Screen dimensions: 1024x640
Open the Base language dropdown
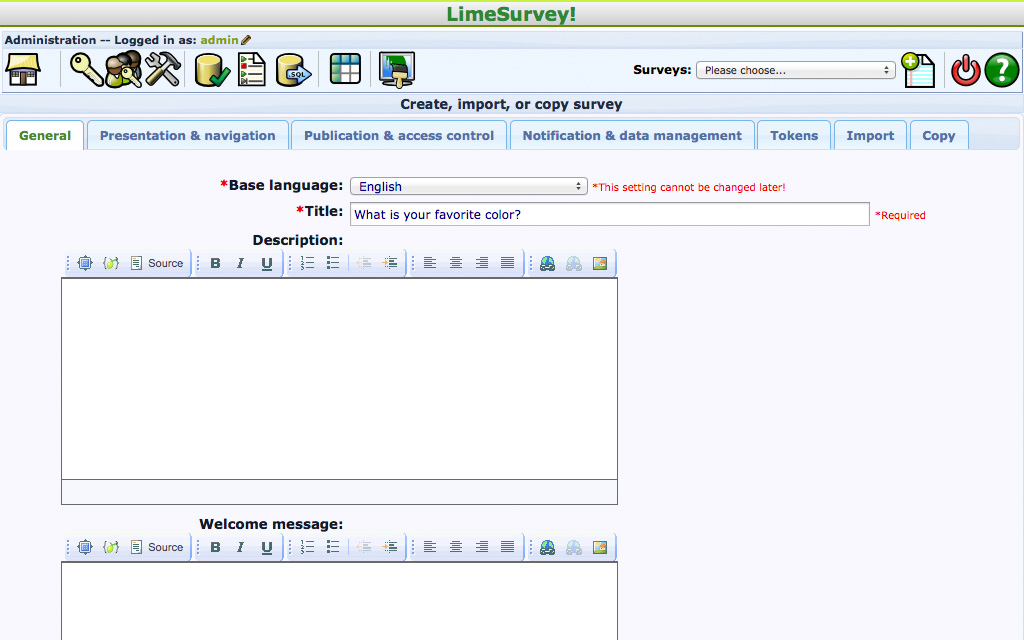tap(469, 186)
